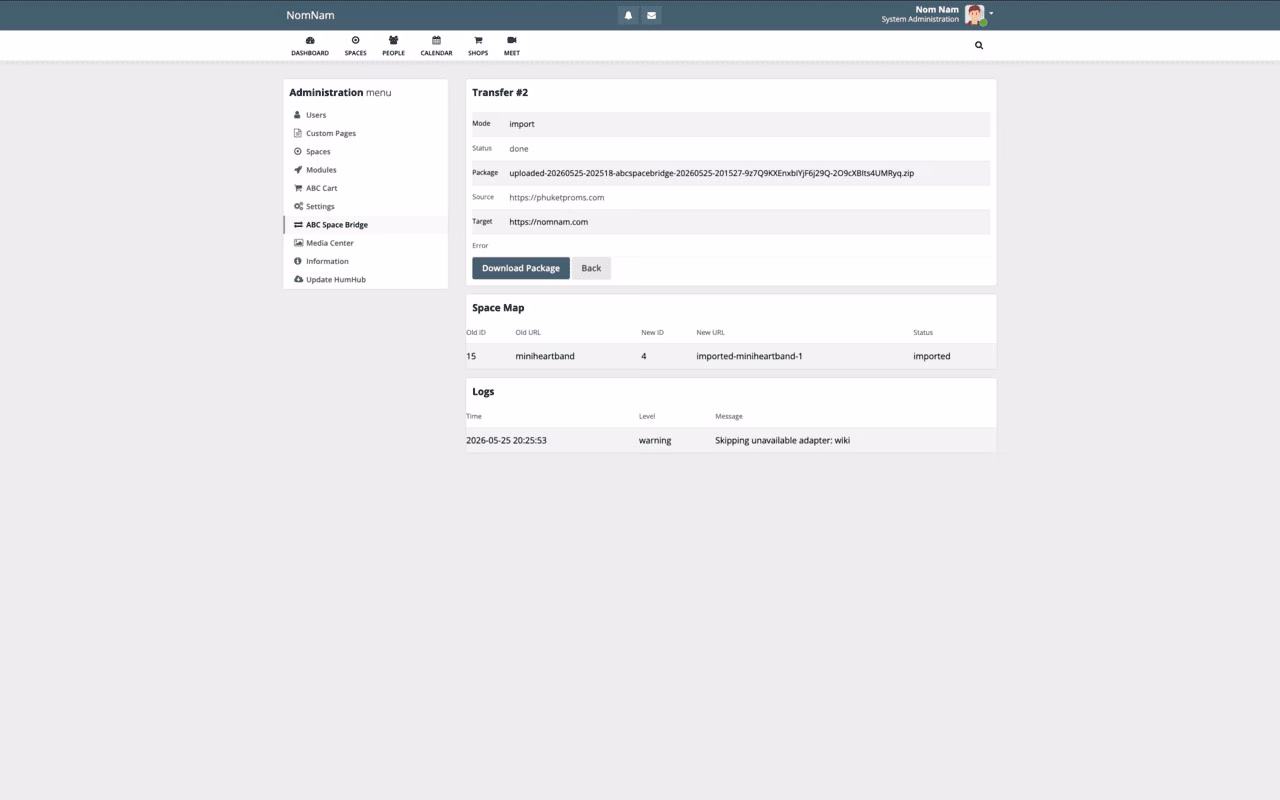
Task: Open the notifications bell icon
Action: coord(628,15)
